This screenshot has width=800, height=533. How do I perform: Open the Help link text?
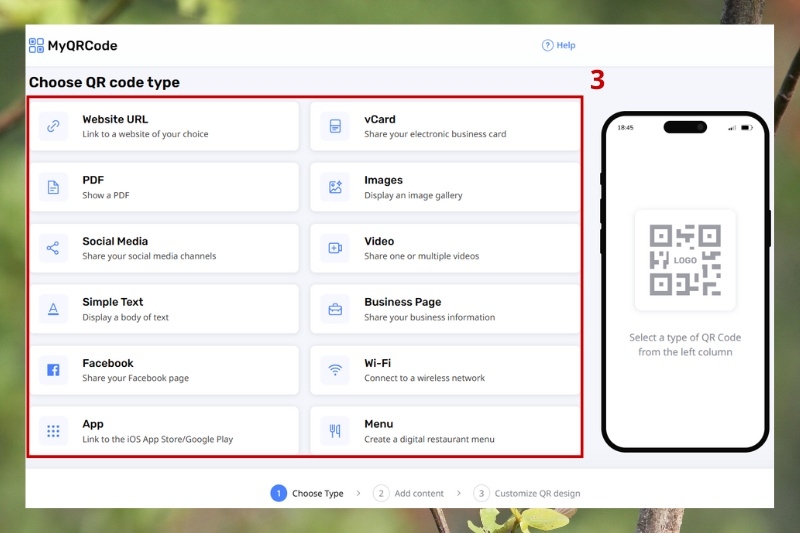click(566, 45)
